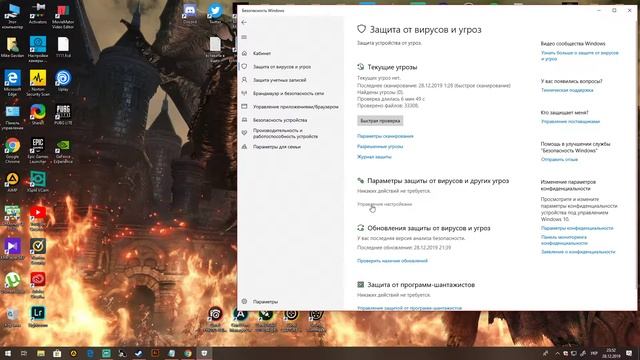Open the notification center on taskbar
The height and width of the screenshot is (360, 640).
tap(629, 353)
